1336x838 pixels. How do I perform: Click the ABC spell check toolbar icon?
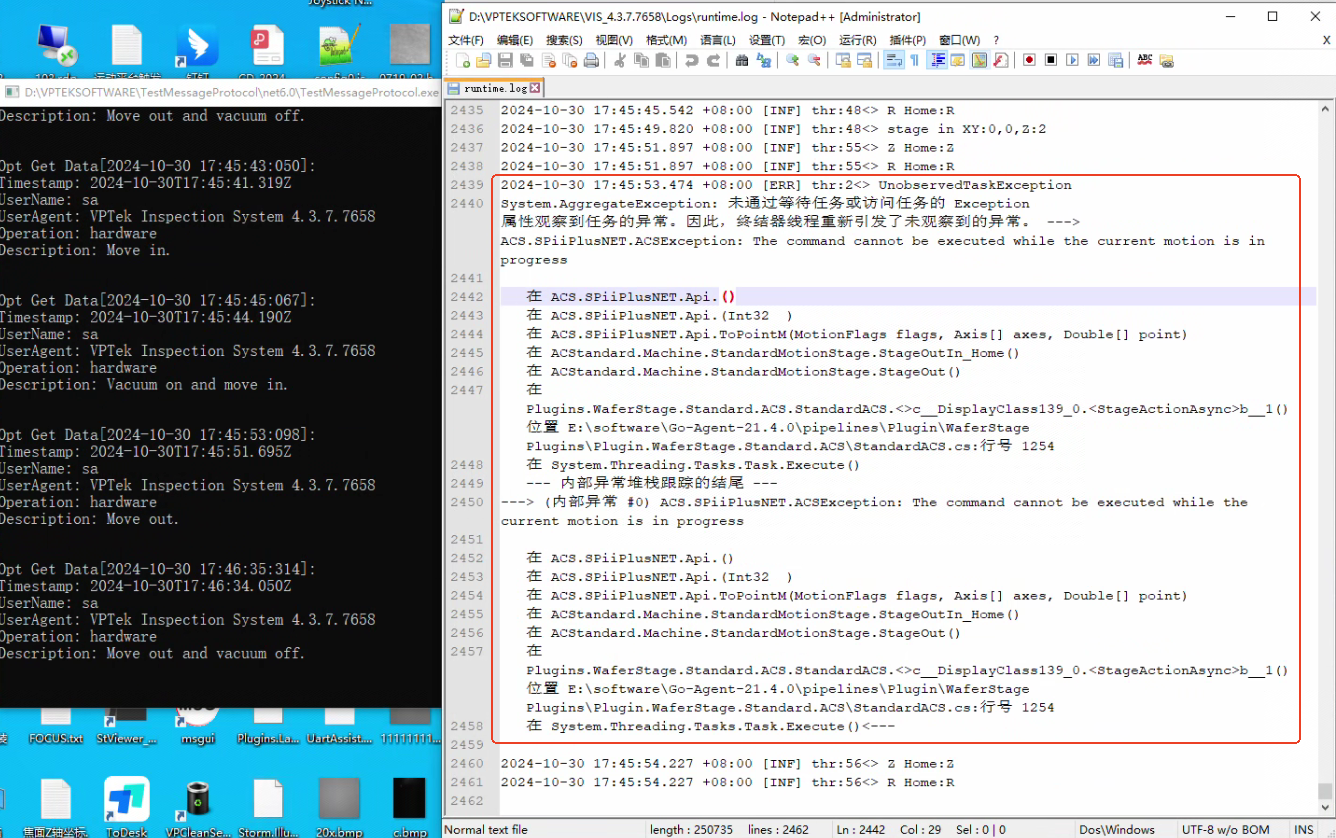tap(1145, 60)
